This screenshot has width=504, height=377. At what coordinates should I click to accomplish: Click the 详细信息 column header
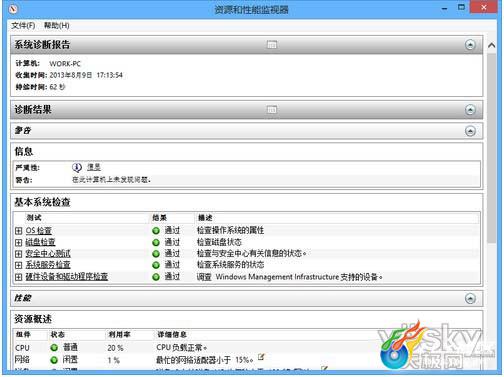pyautogui.click(x=172, y=334)
